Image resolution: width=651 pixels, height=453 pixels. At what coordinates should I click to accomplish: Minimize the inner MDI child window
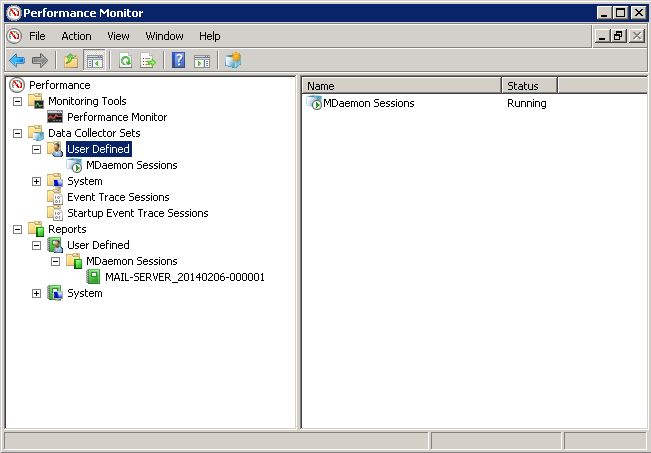click(x=602, y=36)
